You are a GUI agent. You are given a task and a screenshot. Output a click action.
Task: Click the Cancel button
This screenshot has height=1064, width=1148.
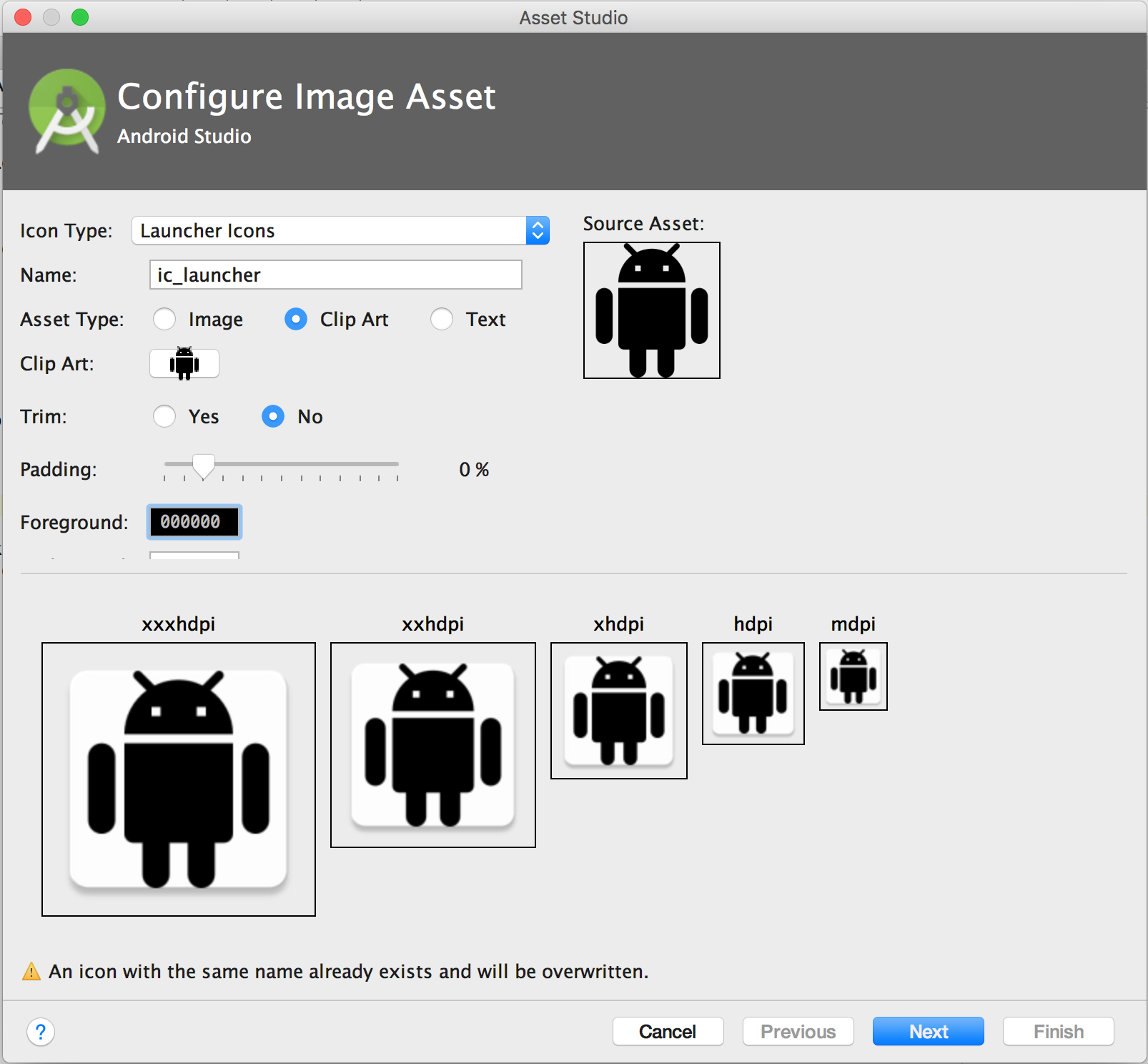click(x=668, y=1031)
